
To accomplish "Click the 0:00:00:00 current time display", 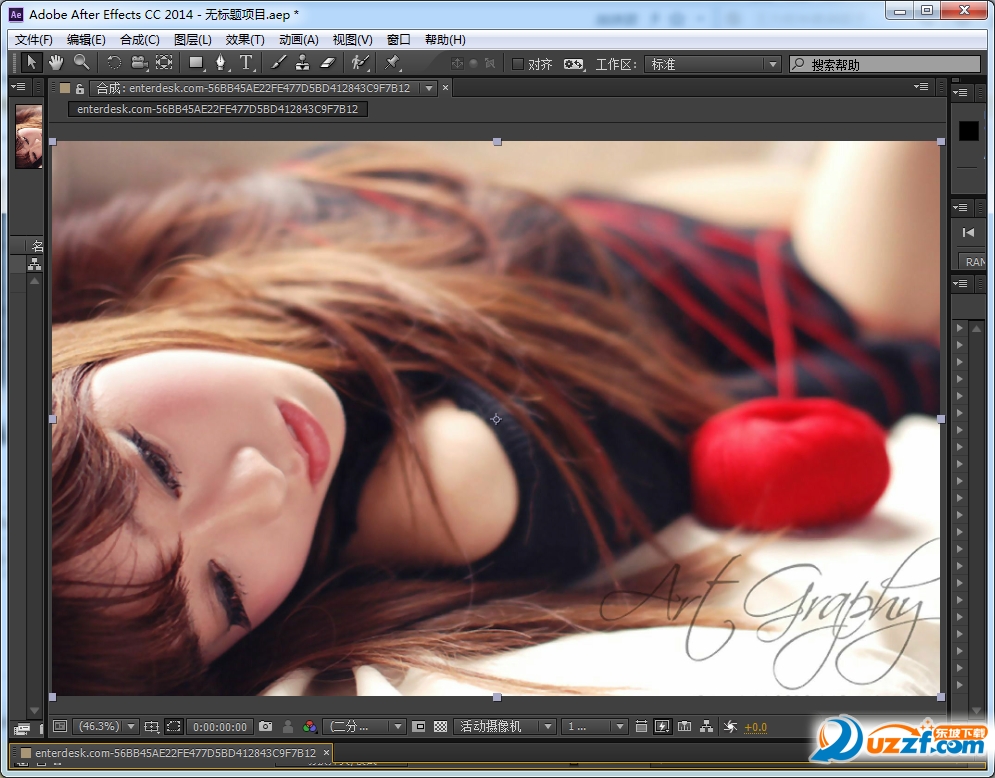I will pos(220,727).
